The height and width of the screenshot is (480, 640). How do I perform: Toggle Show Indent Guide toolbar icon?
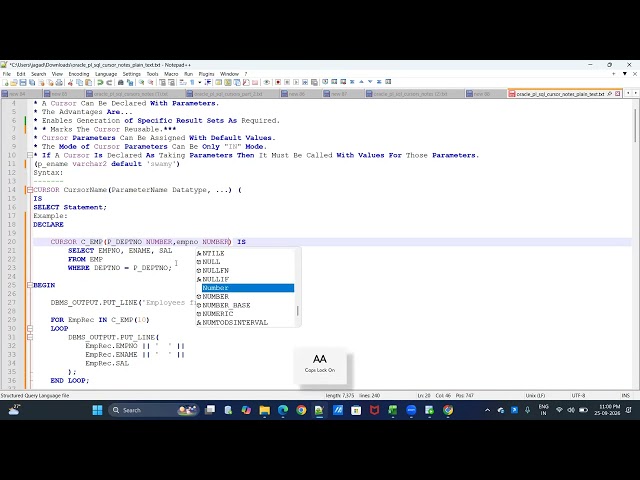[208, 82]
